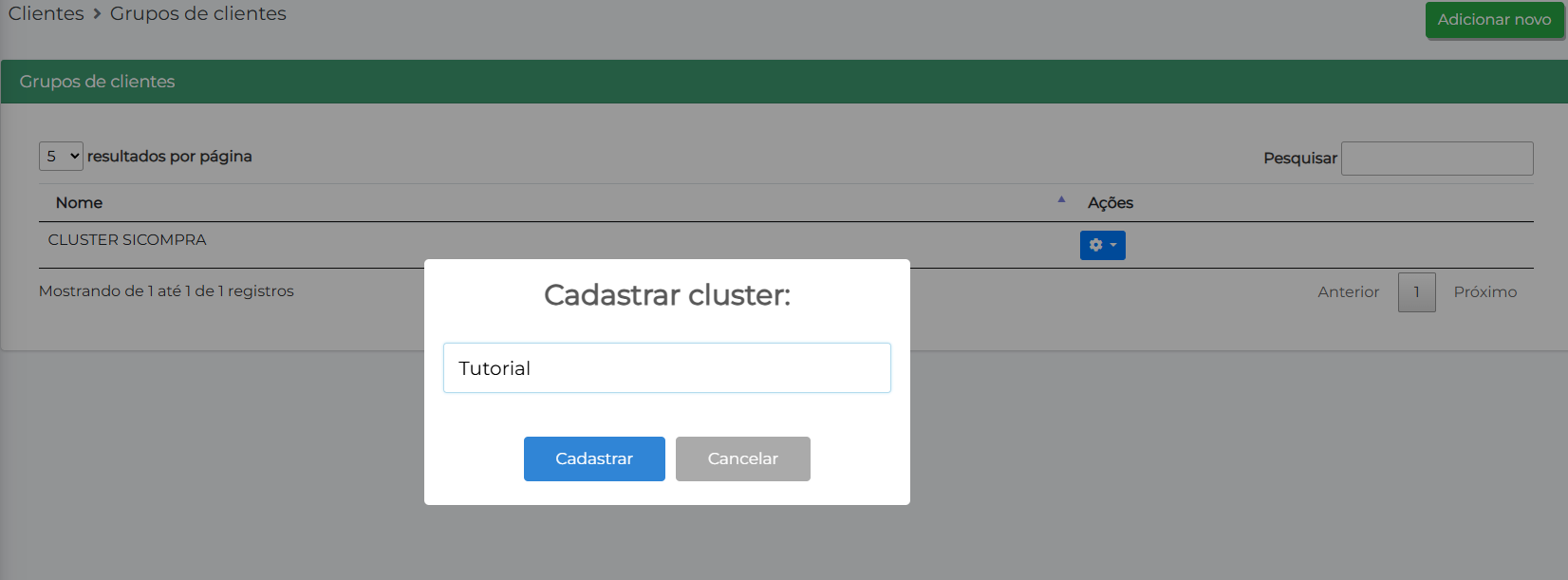This screenshot has height=580, width=1568.
Task: Click the Nome column sort arrow icon
Action: (1061, 199)
